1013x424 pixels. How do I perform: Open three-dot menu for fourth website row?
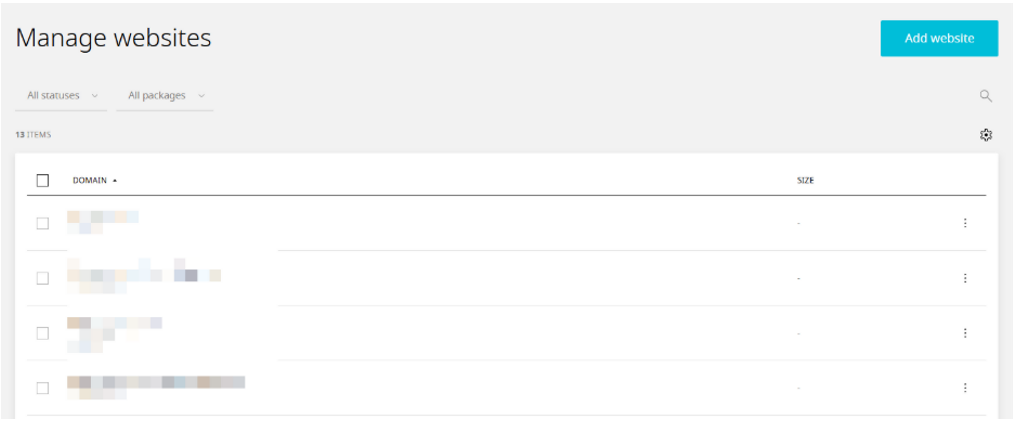coord(965,388)
